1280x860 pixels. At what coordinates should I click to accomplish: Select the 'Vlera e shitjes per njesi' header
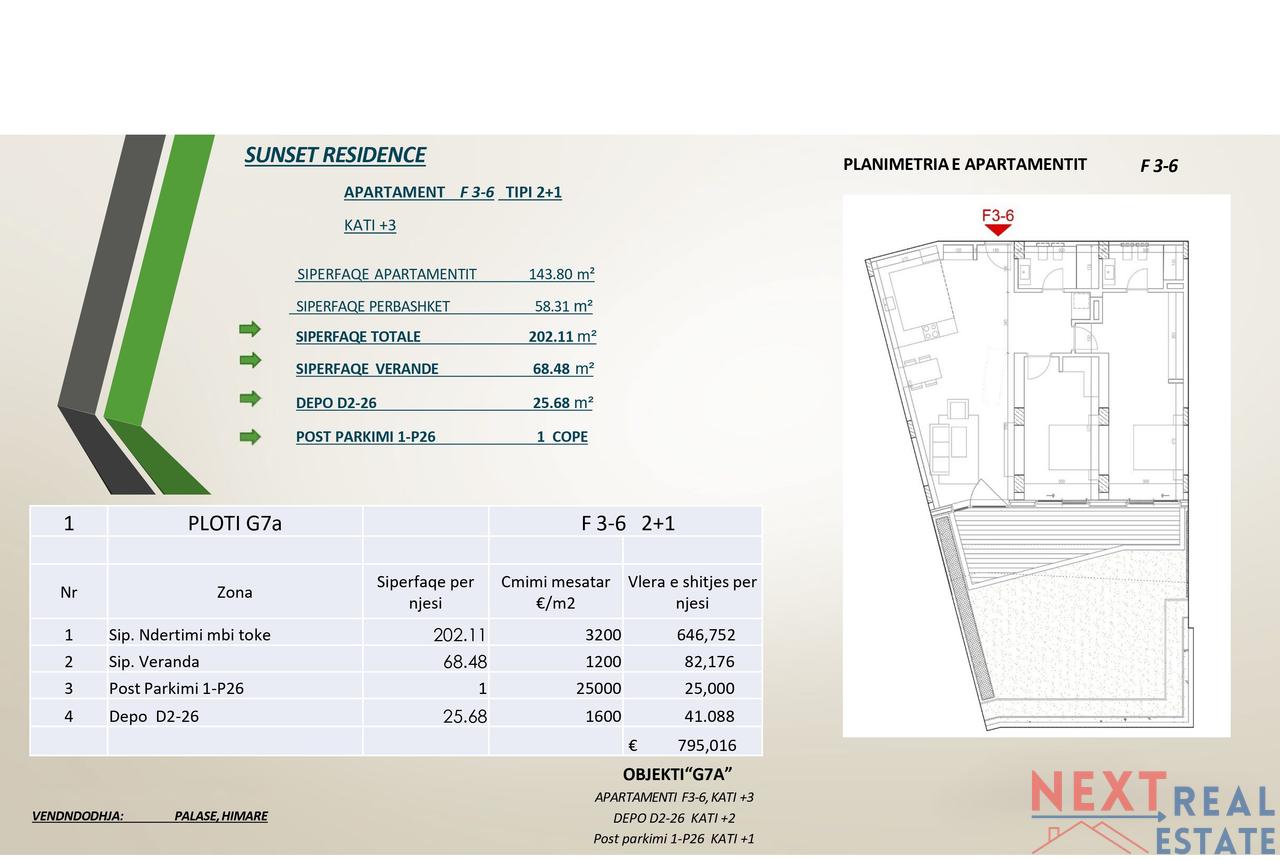point(692,592)
